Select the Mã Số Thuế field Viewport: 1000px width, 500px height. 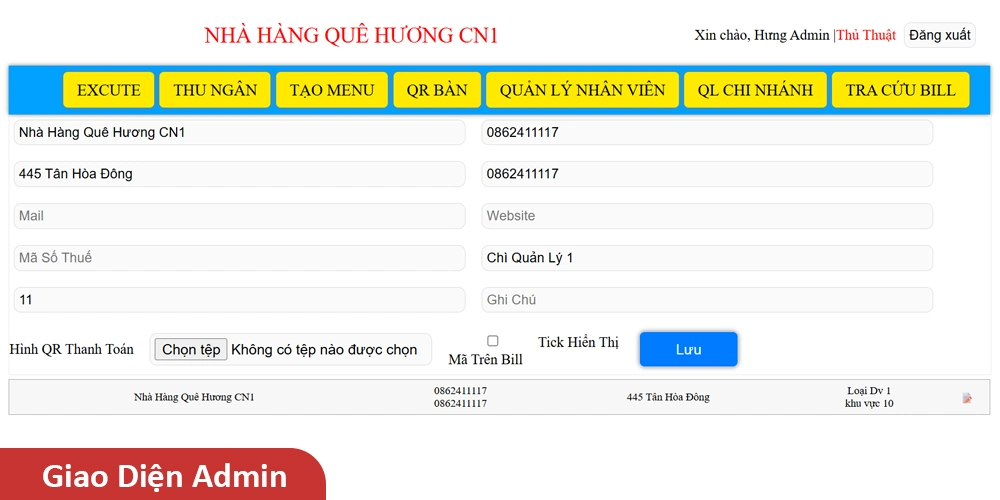pyautogui.click(x=240, y=258)
